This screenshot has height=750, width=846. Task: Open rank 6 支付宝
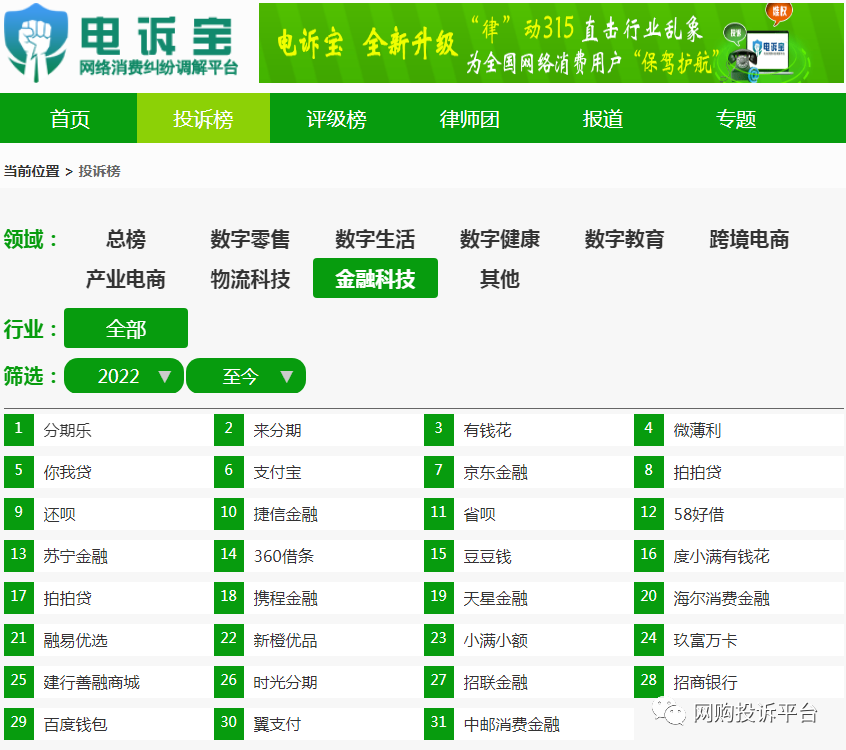tap(317, 472)
